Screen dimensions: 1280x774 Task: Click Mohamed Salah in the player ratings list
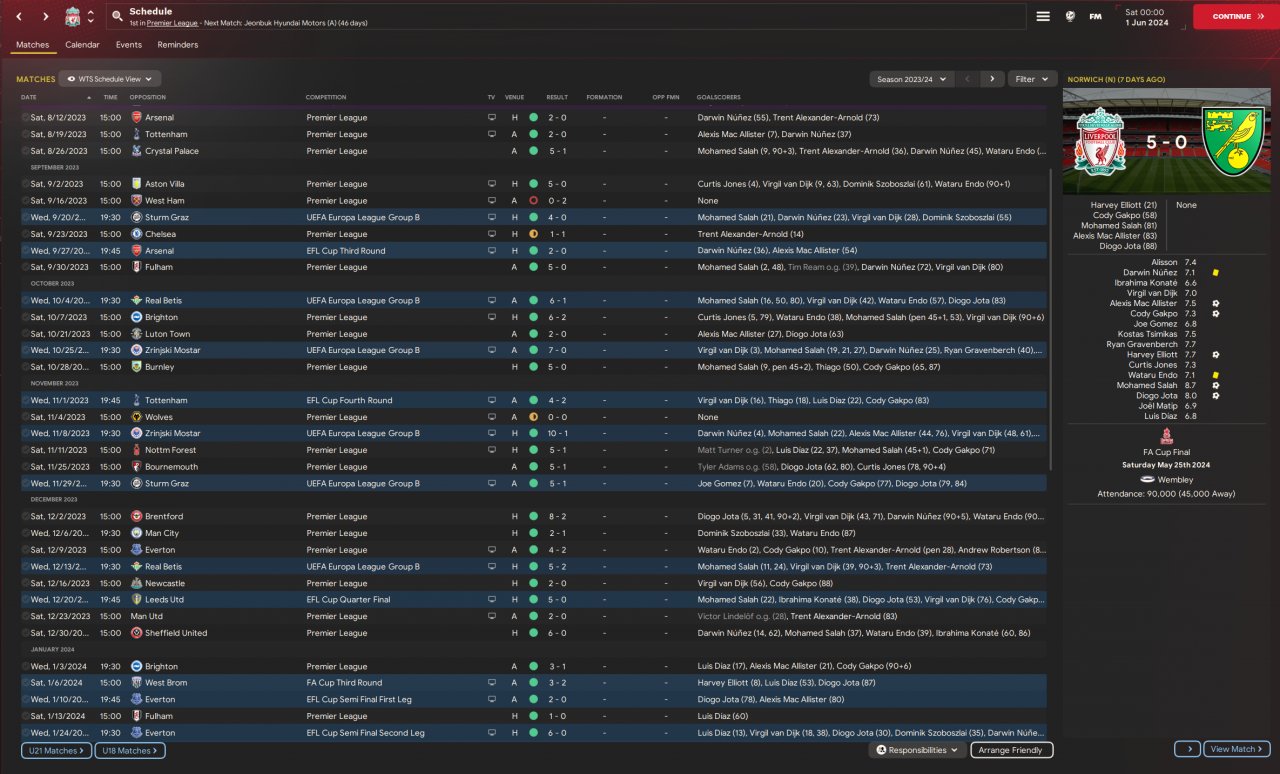click(1147, 386)
